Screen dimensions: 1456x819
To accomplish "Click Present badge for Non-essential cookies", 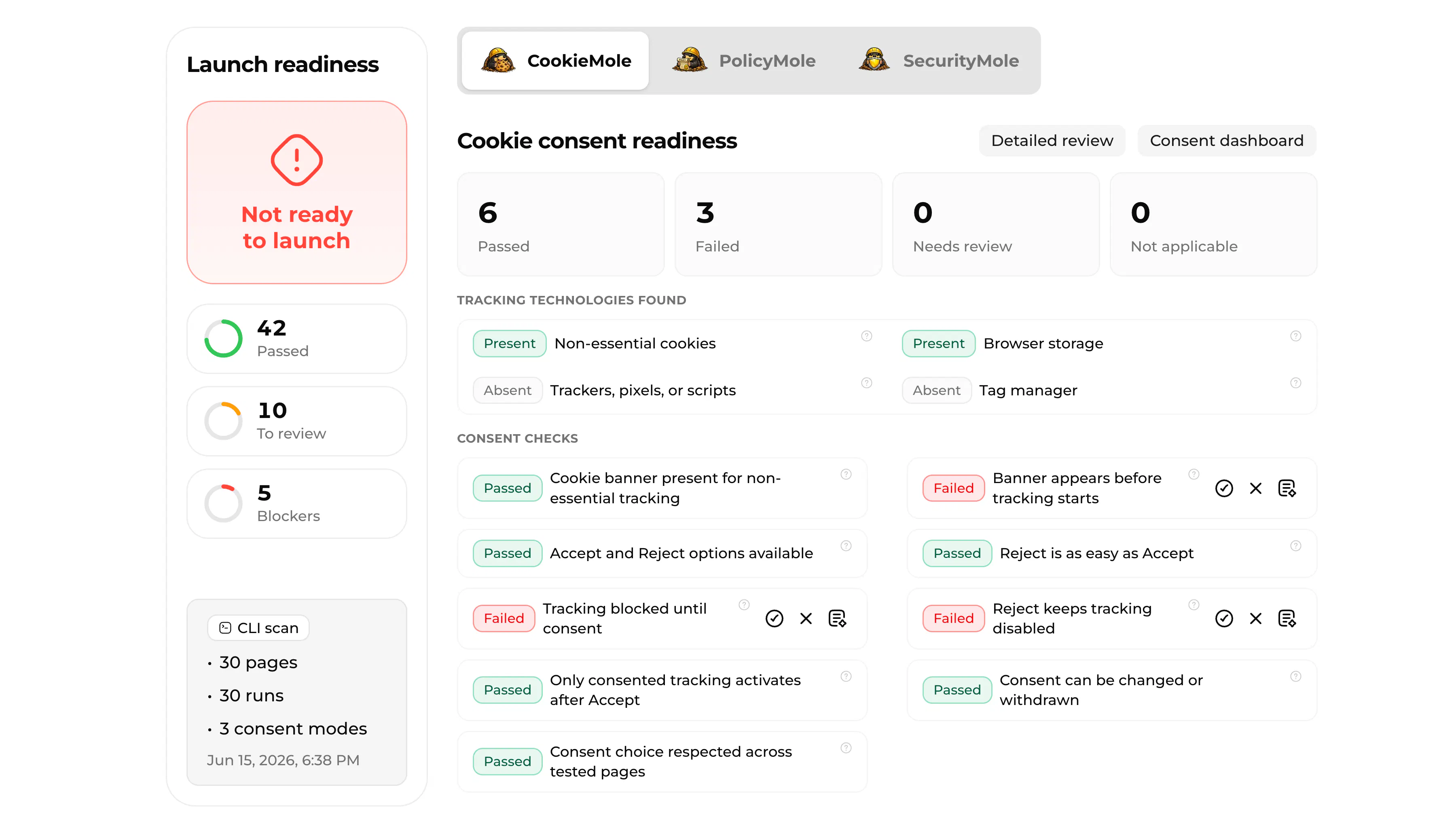I will pyautogui.click(x=509, y=344).
